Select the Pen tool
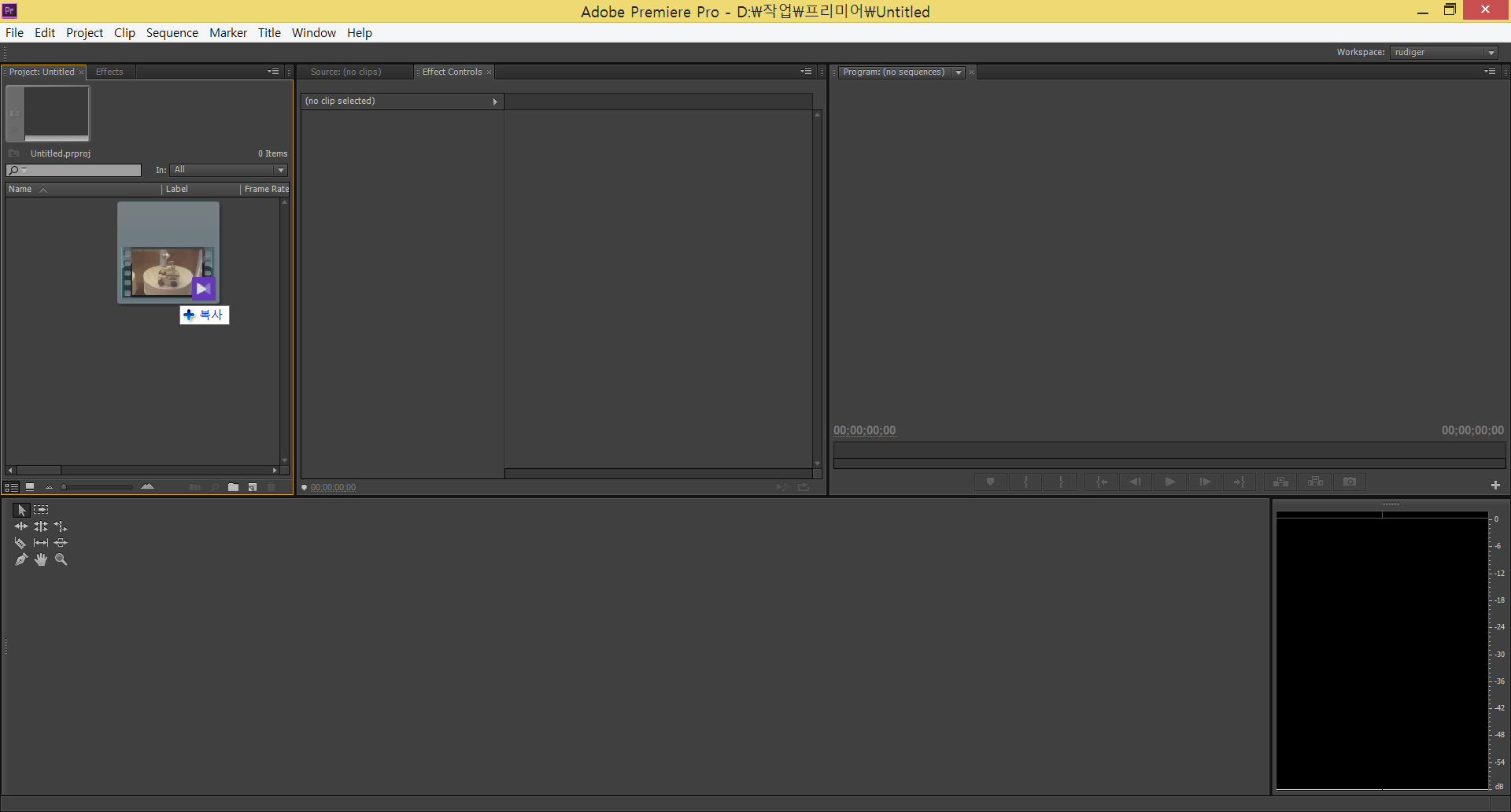Screen dimensions: 1511x812 pos(21,559)
